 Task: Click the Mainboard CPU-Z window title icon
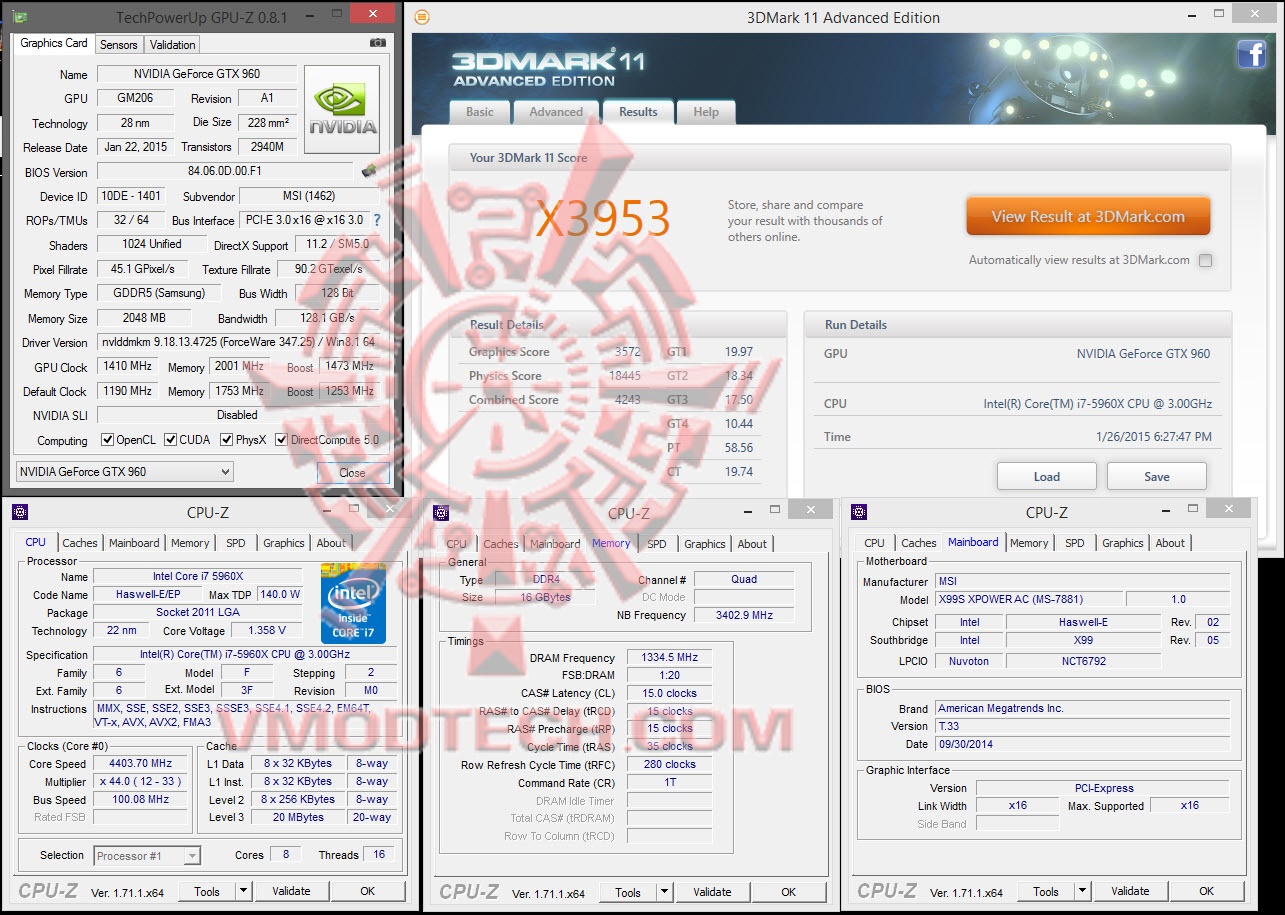tap(859, 512)
